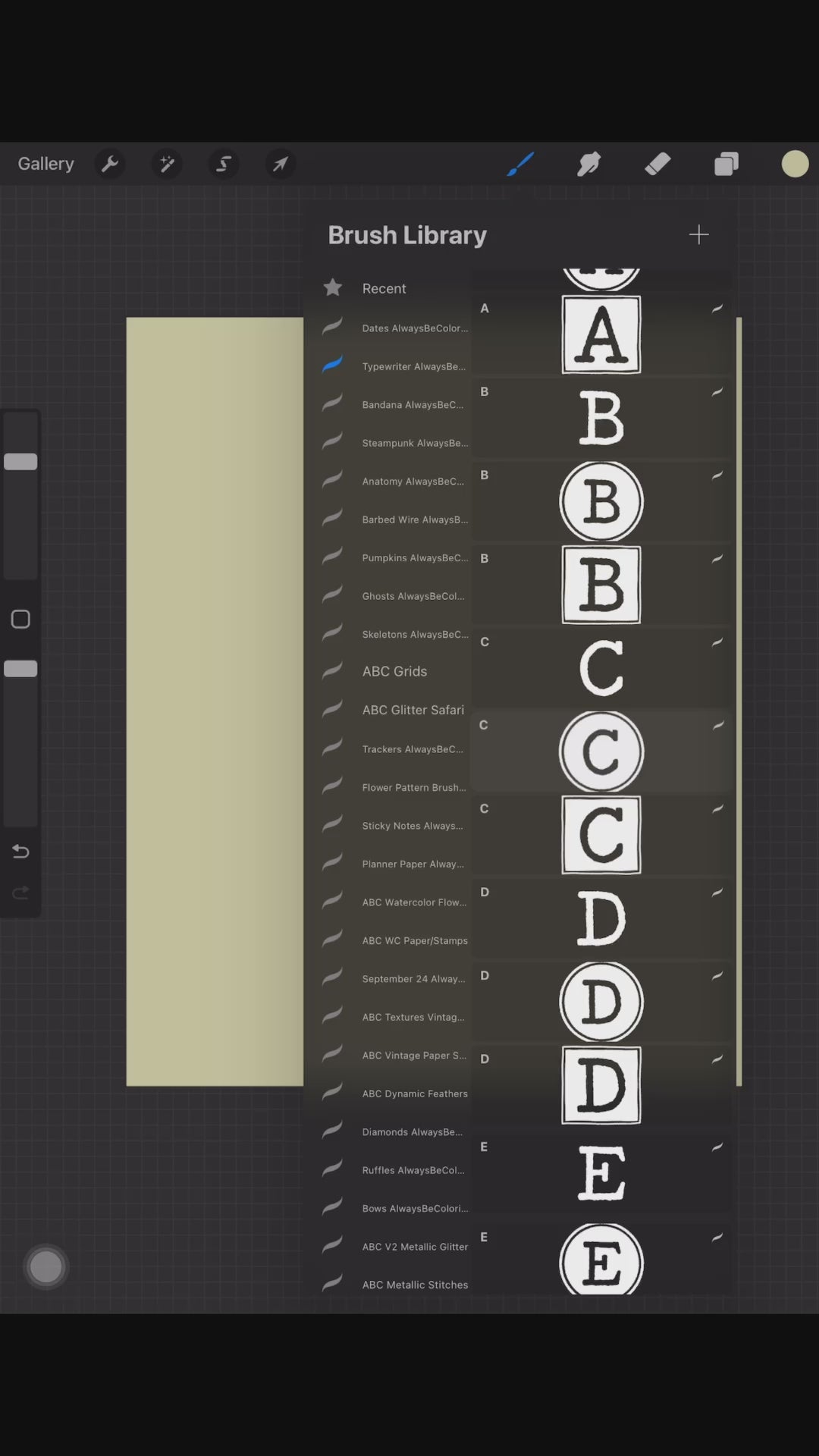This screenshot has width=819, height=1456.
Task: Open the Adjustments magic wand menu
Action: point(167,164)
